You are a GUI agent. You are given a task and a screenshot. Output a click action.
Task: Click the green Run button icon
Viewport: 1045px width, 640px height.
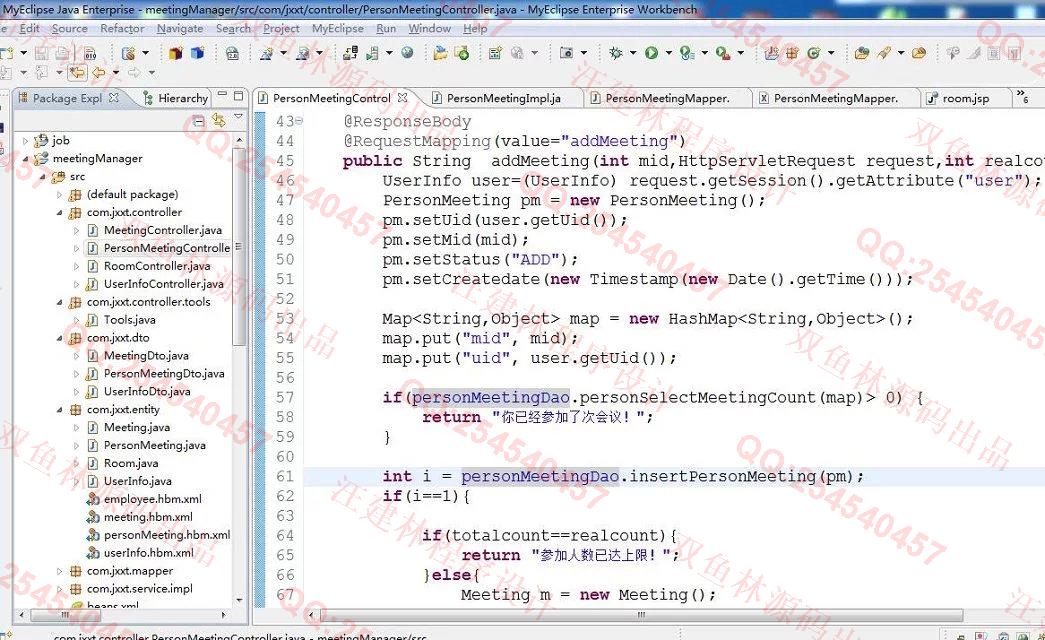coord(651,53)
